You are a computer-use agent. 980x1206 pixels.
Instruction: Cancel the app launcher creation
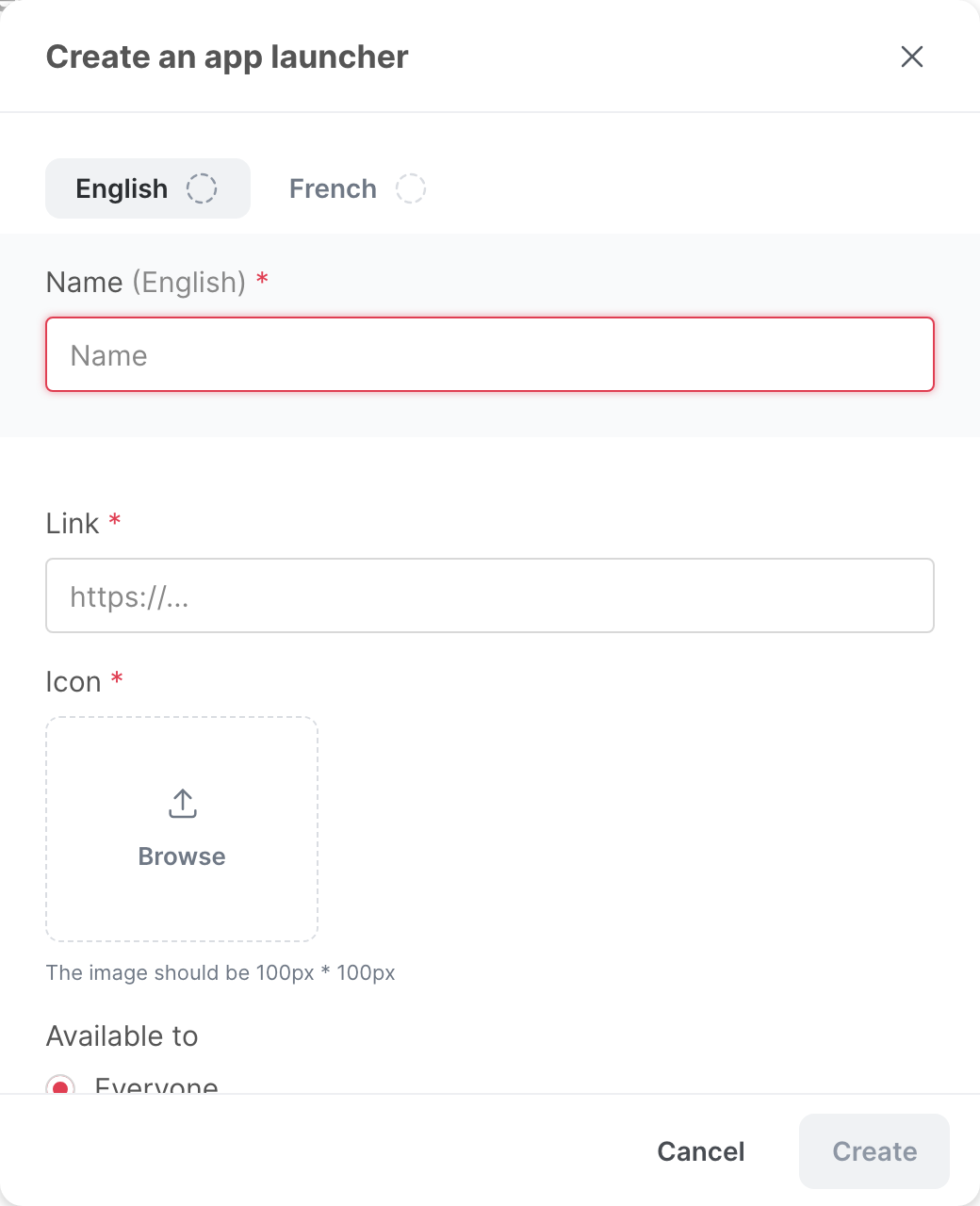point(701,1151)
